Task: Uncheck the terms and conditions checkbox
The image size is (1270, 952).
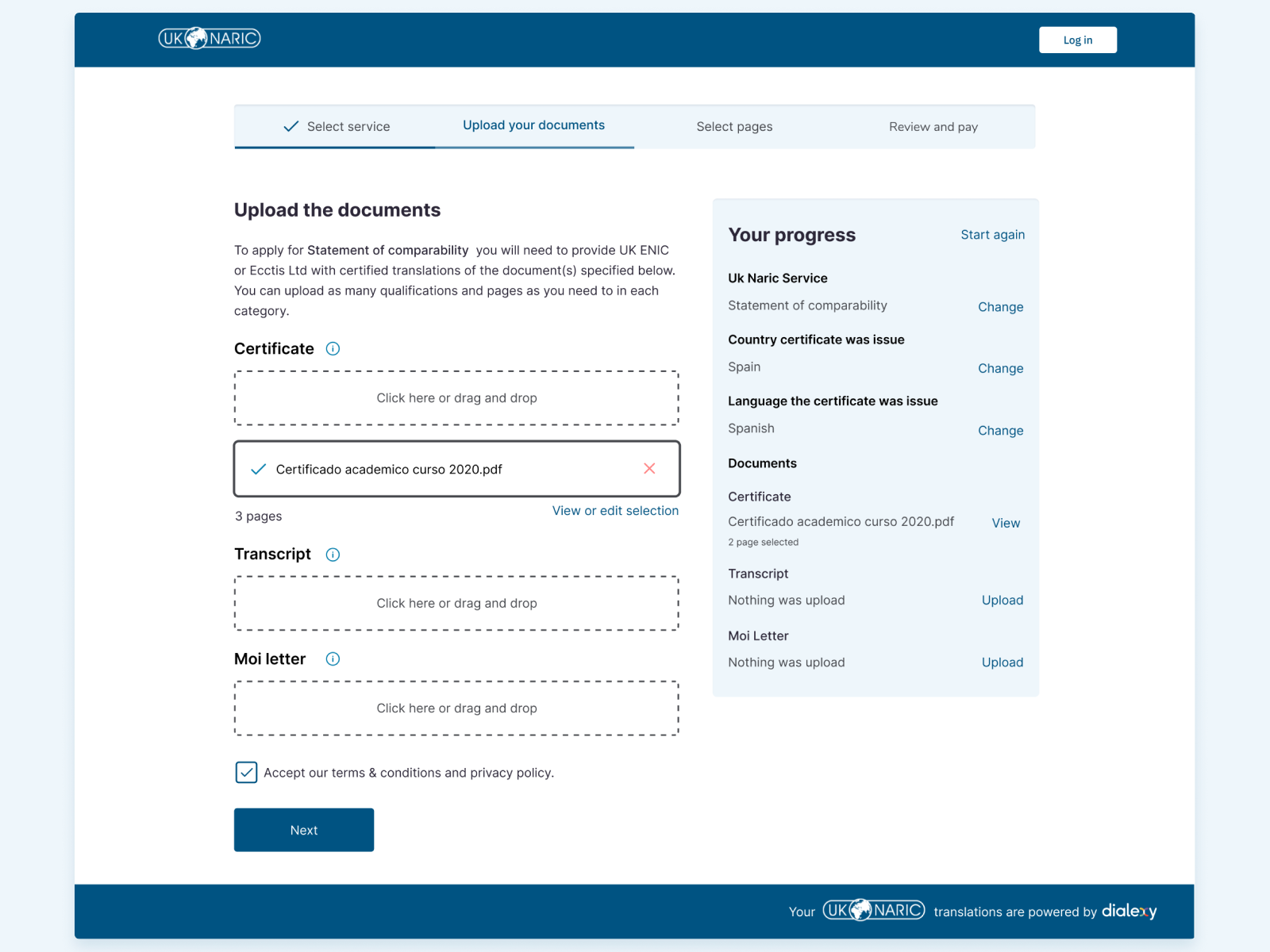Action: [246, 772]
